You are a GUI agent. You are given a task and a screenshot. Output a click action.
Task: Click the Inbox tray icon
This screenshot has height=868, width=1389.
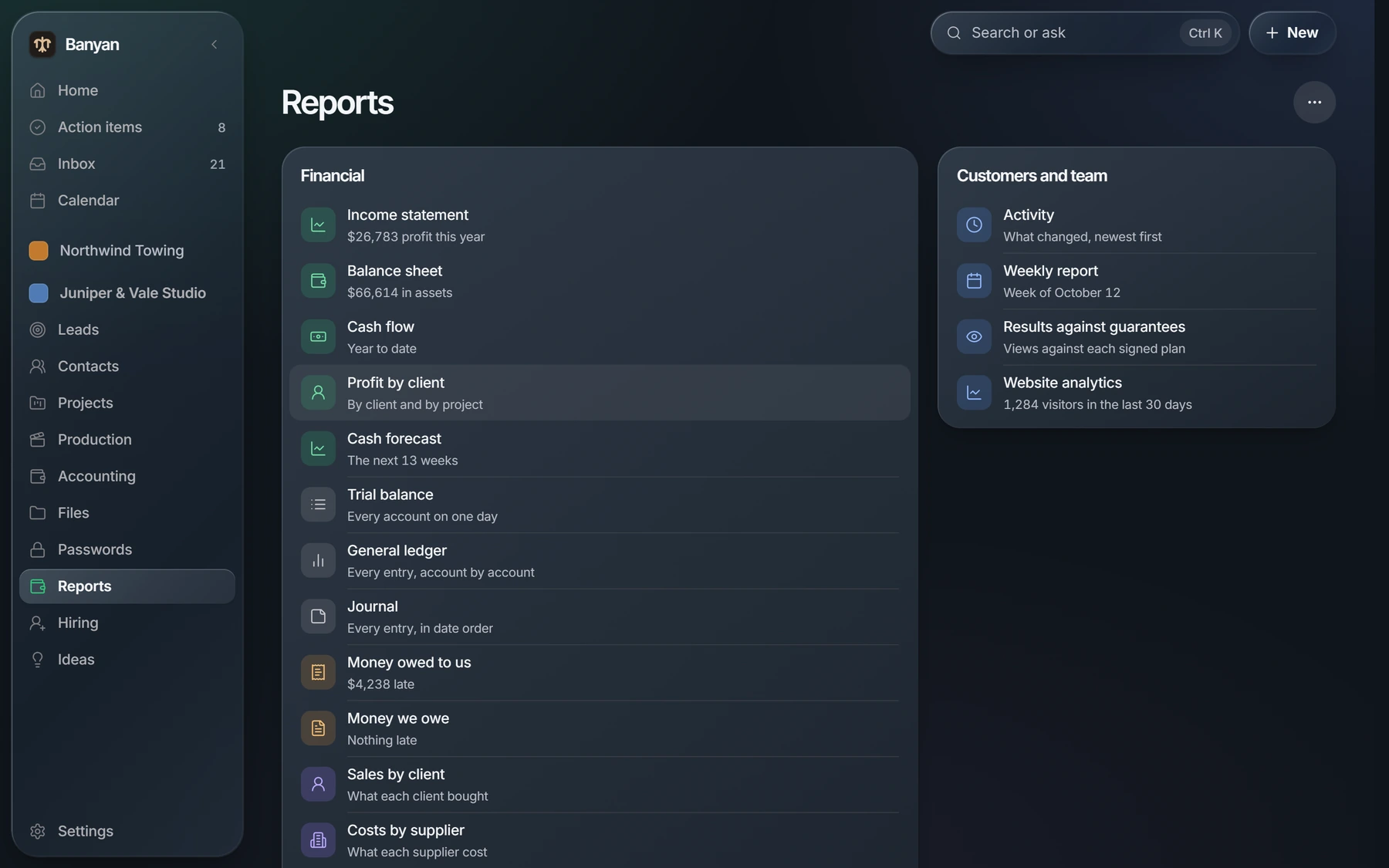tap(37, 164)
